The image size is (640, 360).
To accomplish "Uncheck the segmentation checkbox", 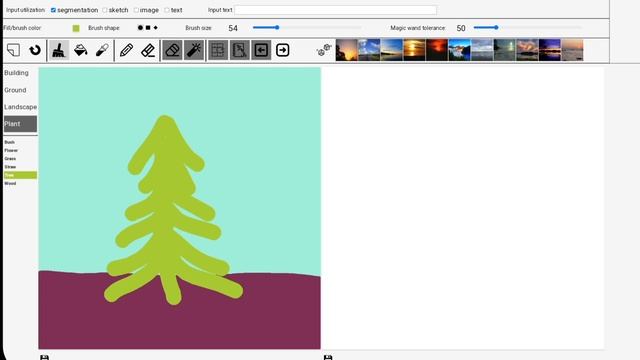I will (53, 10).
